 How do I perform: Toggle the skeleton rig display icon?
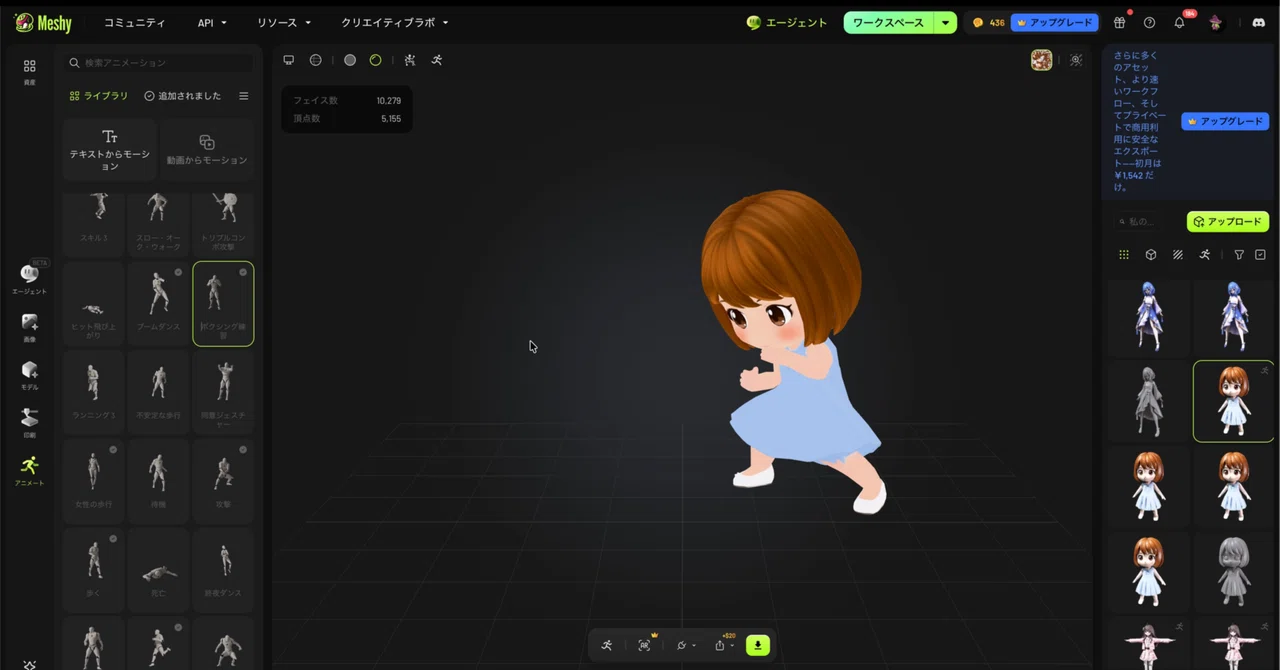pos(410,60)
